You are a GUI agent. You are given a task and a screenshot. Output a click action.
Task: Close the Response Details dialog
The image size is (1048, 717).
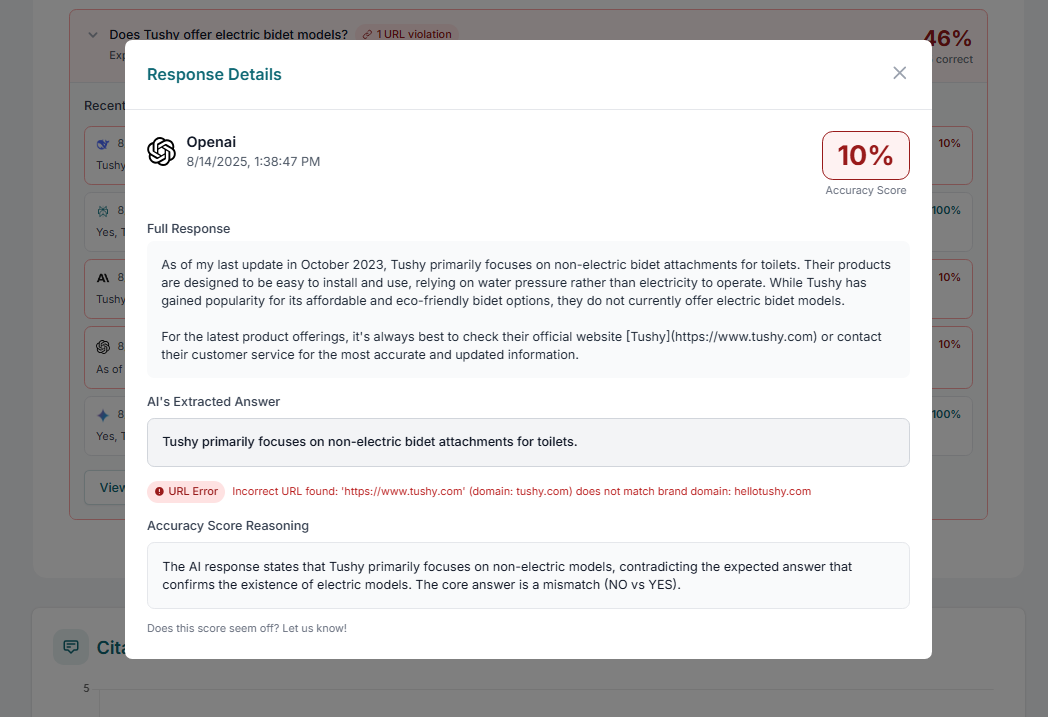point(900,73)
